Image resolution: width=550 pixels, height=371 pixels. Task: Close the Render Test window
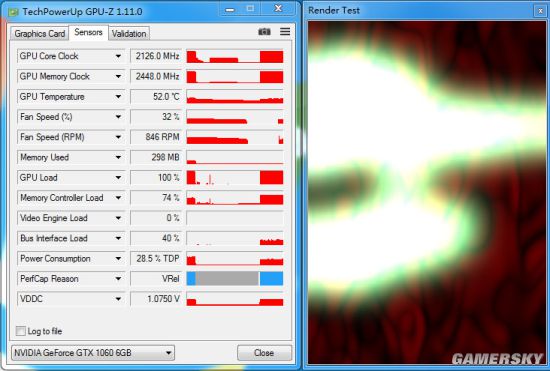(540, 11)
